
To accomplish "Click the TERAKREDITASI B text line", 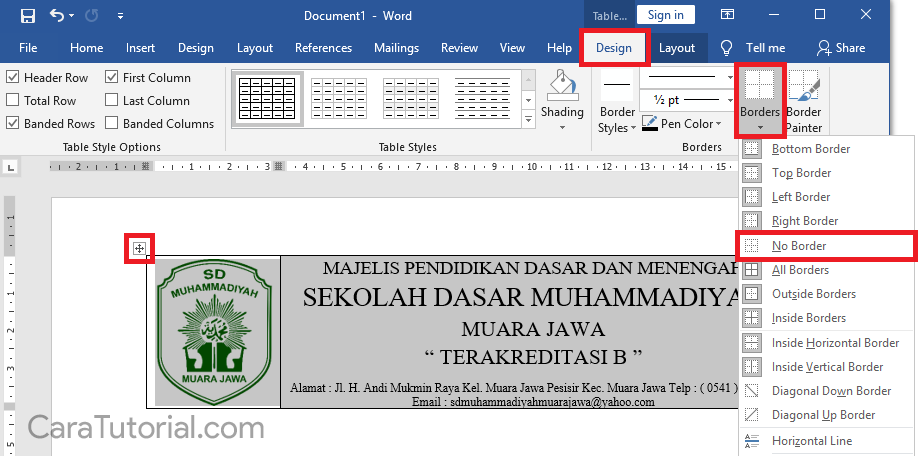I will pos(533,357).
